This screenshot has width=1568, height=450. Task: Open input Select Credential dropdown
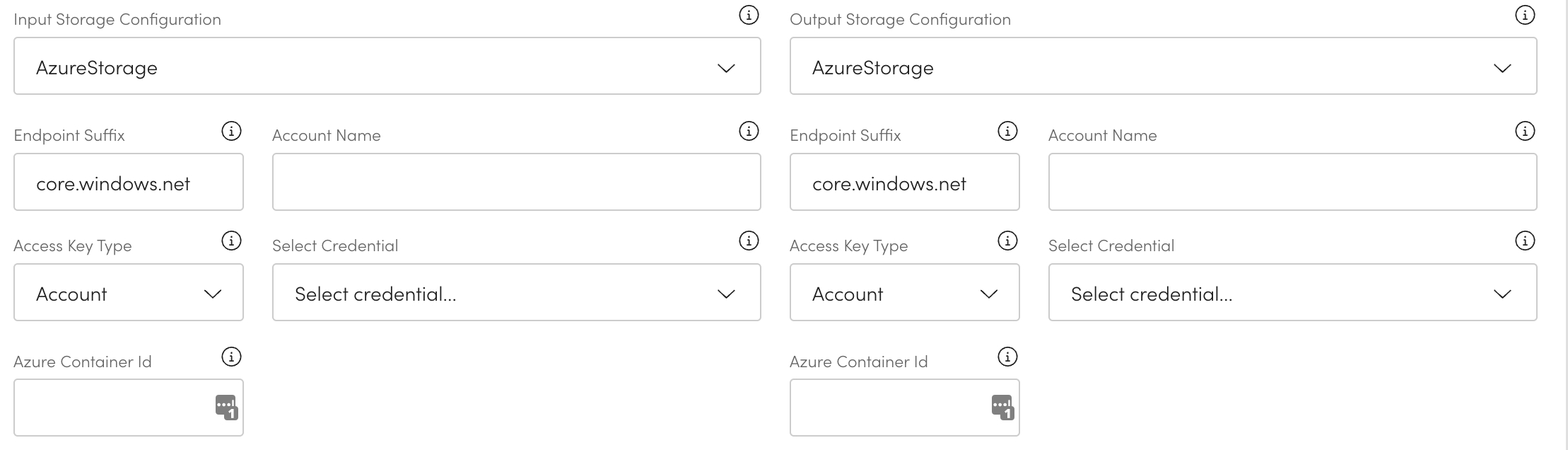tap(516, 293)
